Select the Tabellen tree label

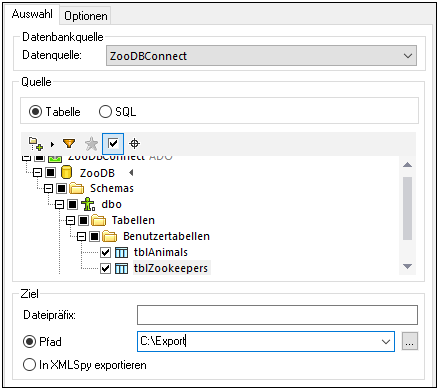133,220
